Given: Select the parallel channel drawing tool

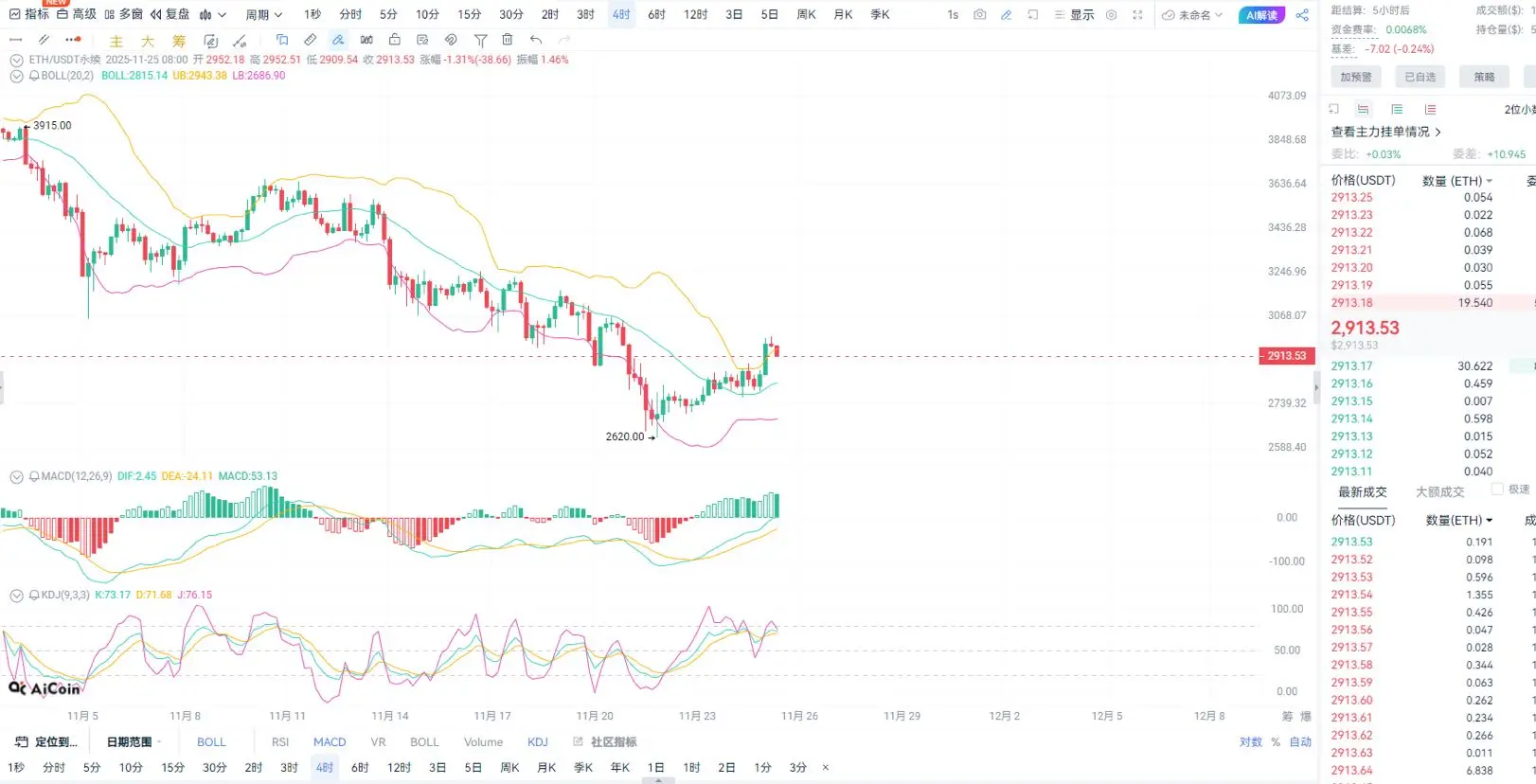Looking at the screenshot, I should tap(44, 40).
